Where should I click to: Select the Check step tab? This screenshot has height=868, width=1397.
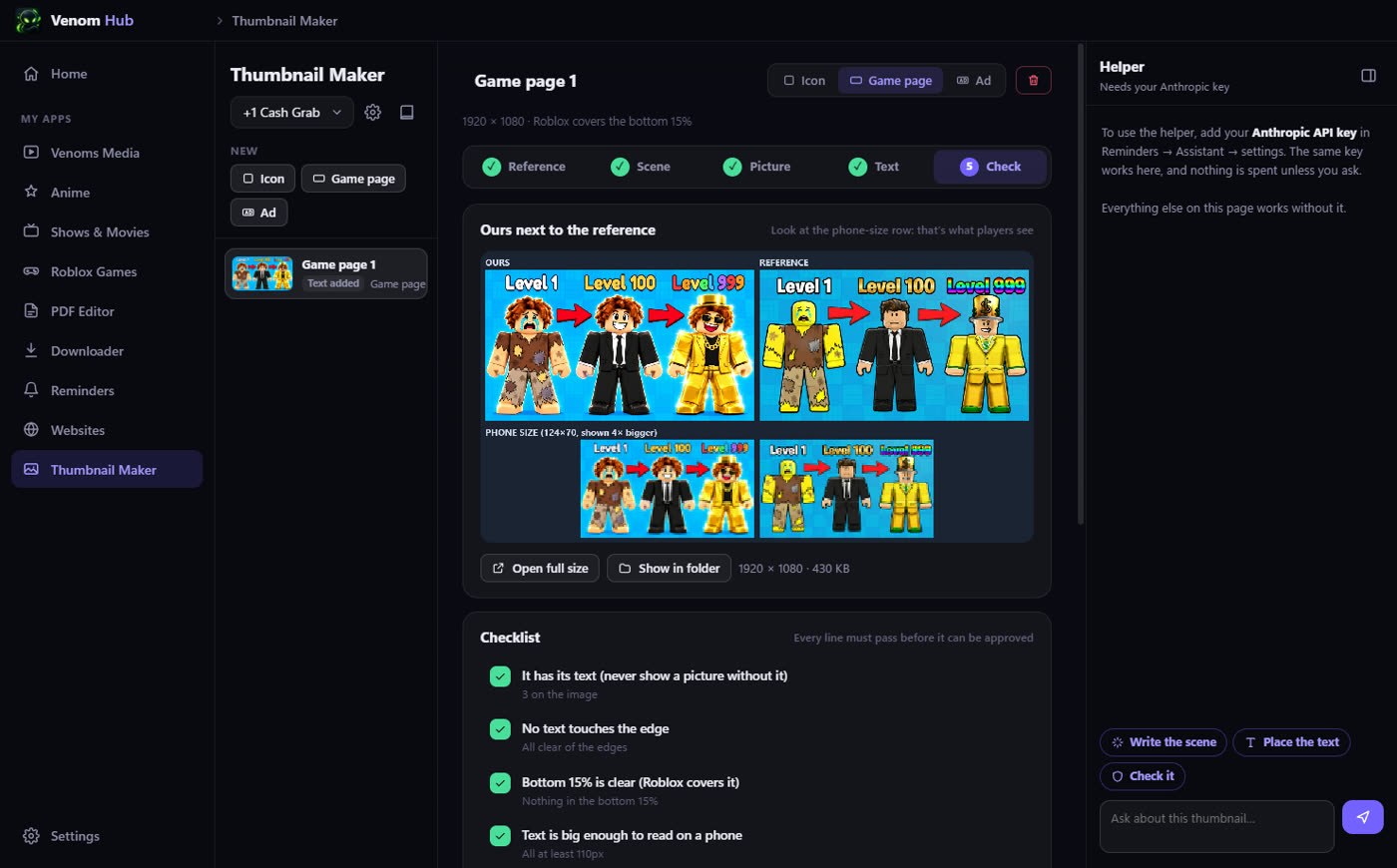tap(990, 167)
